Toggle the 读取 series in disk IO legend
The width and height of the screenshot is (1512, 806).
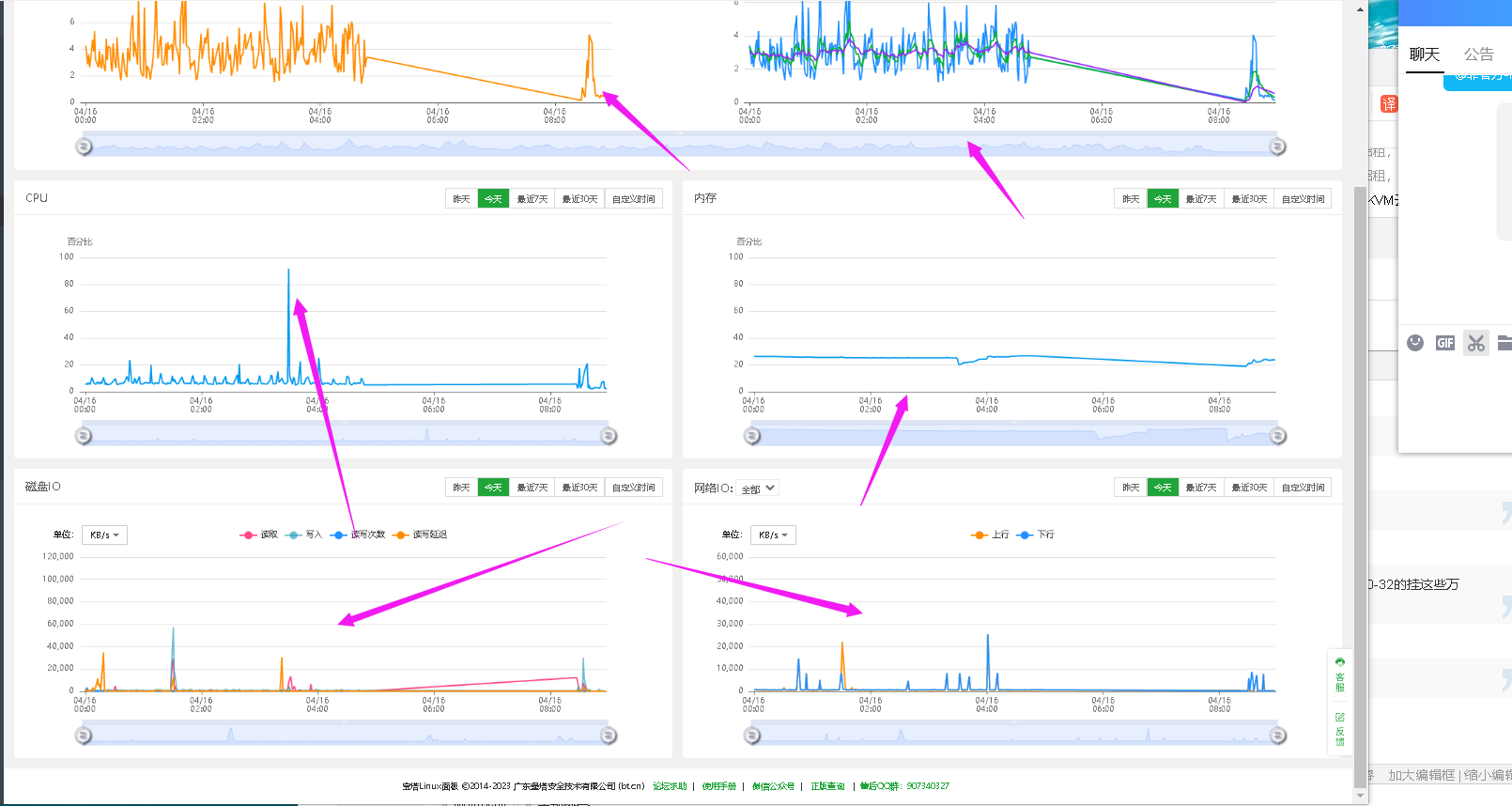click(259, 535)
